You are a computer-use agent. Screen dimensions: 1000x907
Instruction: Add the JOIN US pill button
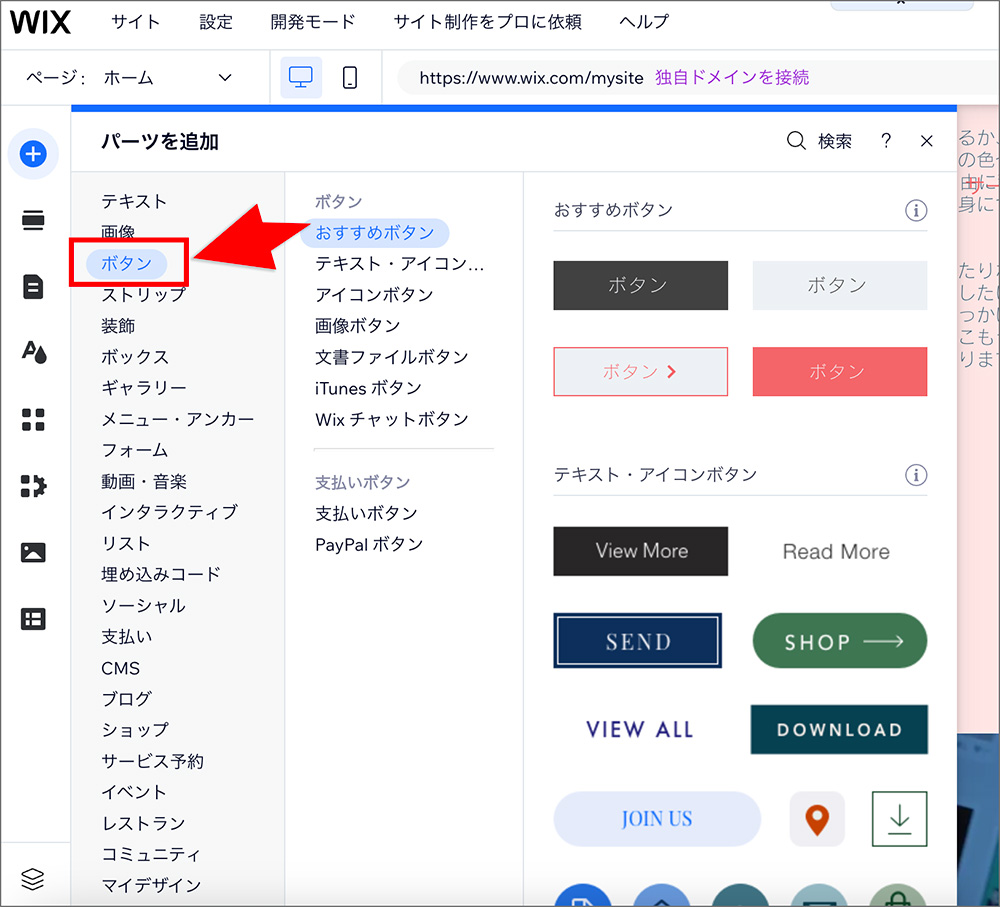click(x=657, y=819)
